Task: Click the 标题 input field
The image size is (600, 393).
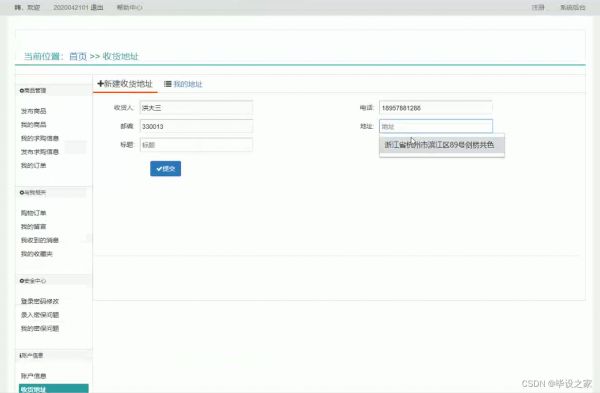Action: (x=196, y=145)
